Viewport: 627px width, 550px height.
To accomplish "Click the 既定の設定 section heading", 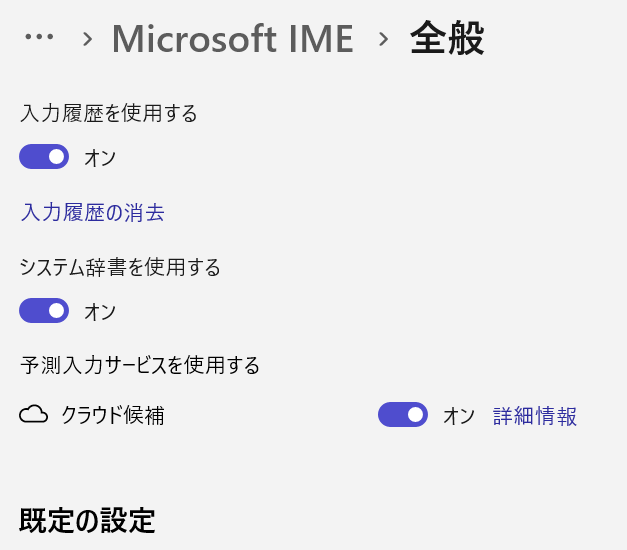I will click(x=87, y=521).
